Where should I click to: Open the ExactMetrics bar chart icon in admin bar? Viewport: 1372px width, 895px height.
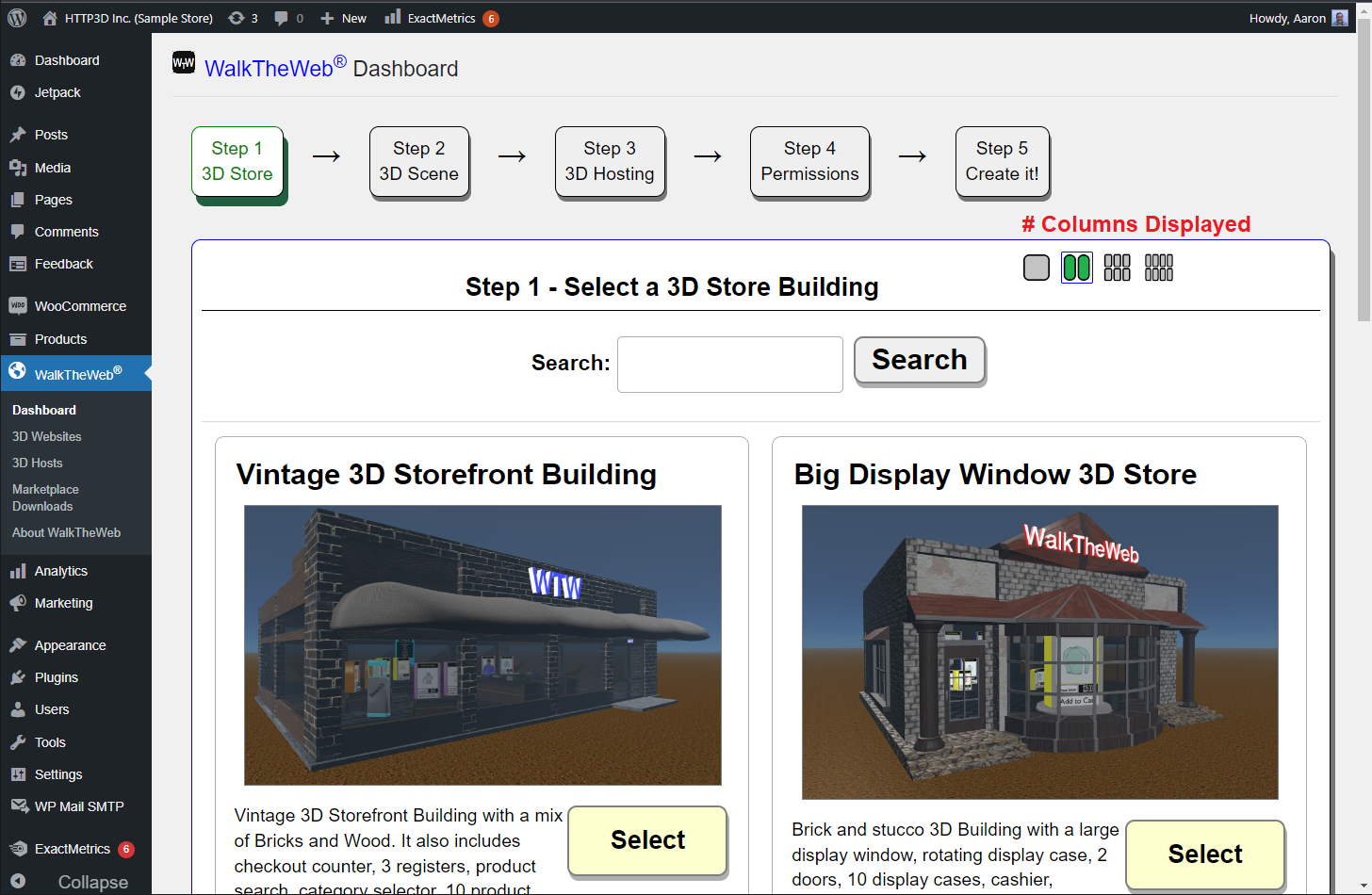point(393,17)
